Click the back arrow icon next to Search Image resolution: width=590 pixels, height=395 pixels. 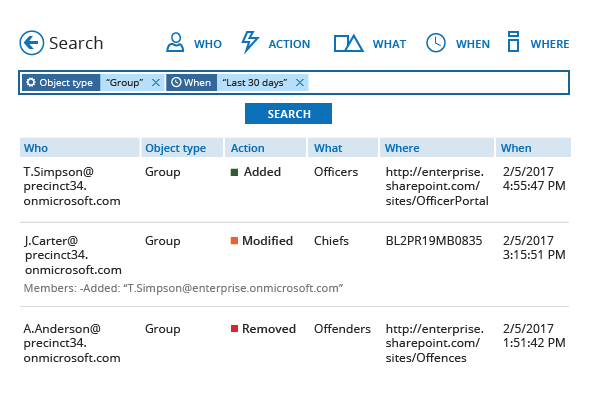(x=32, y=43)
